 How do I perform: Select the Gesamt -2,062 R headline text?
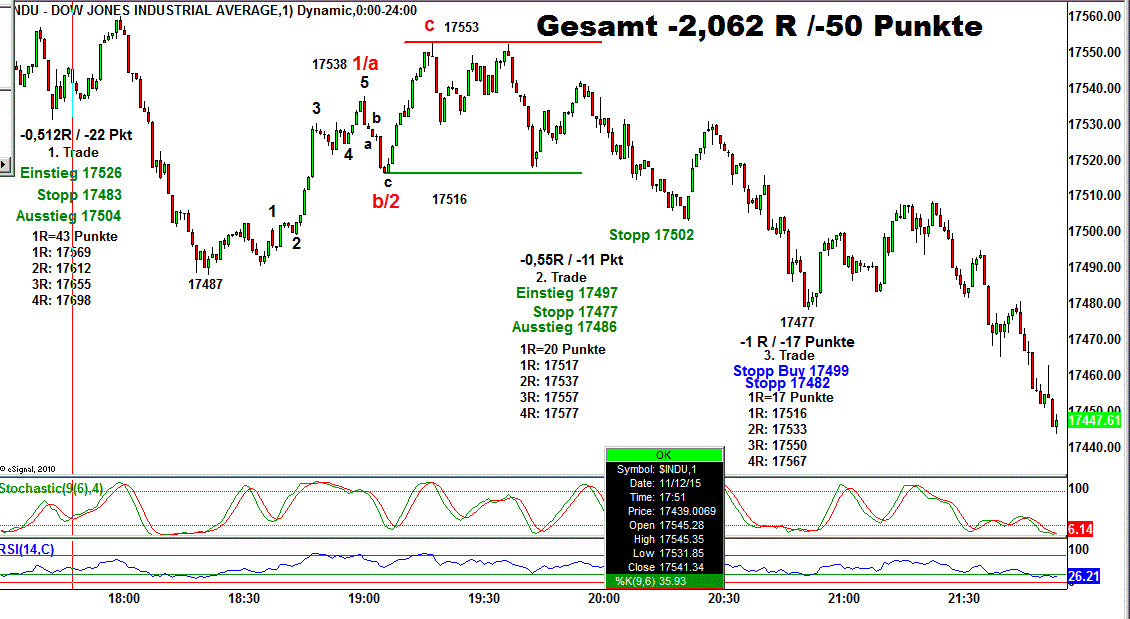(759, 28)
